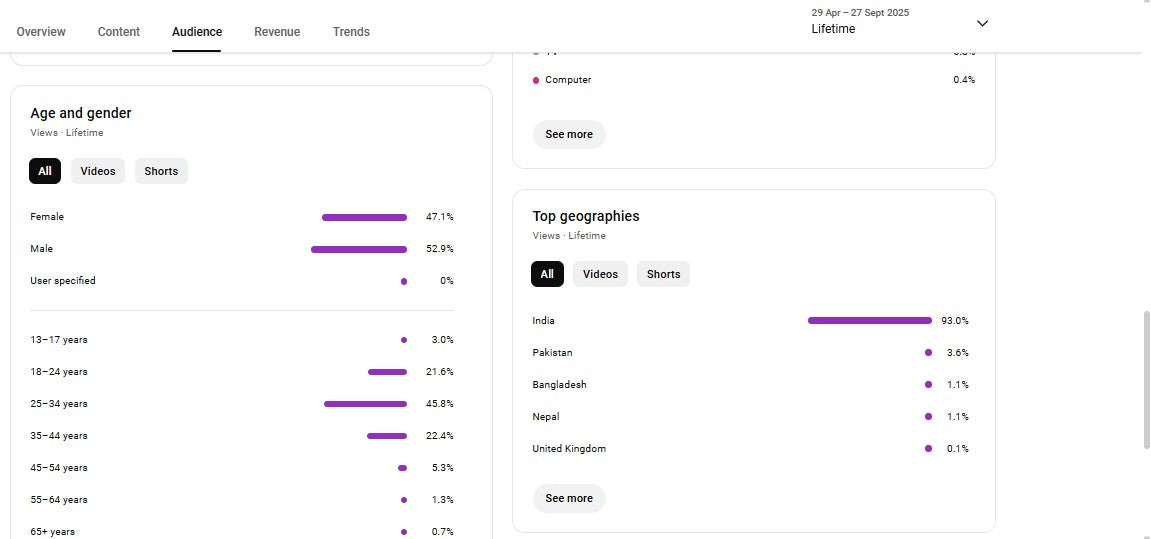1151x539 pixels.
Task: Click See more below Computer row
Action: [569, 134]
